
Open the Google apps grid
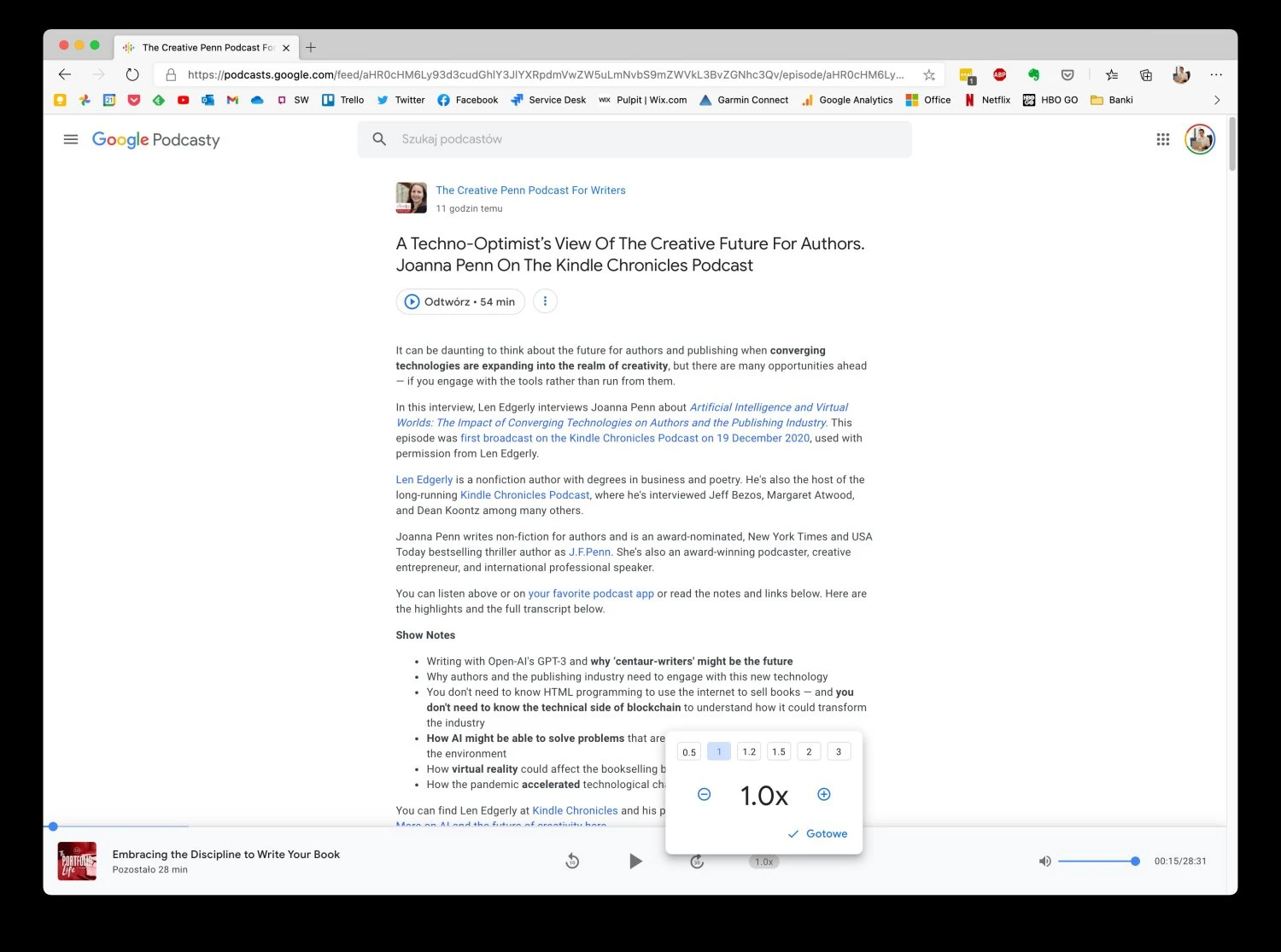(1163, 139)
